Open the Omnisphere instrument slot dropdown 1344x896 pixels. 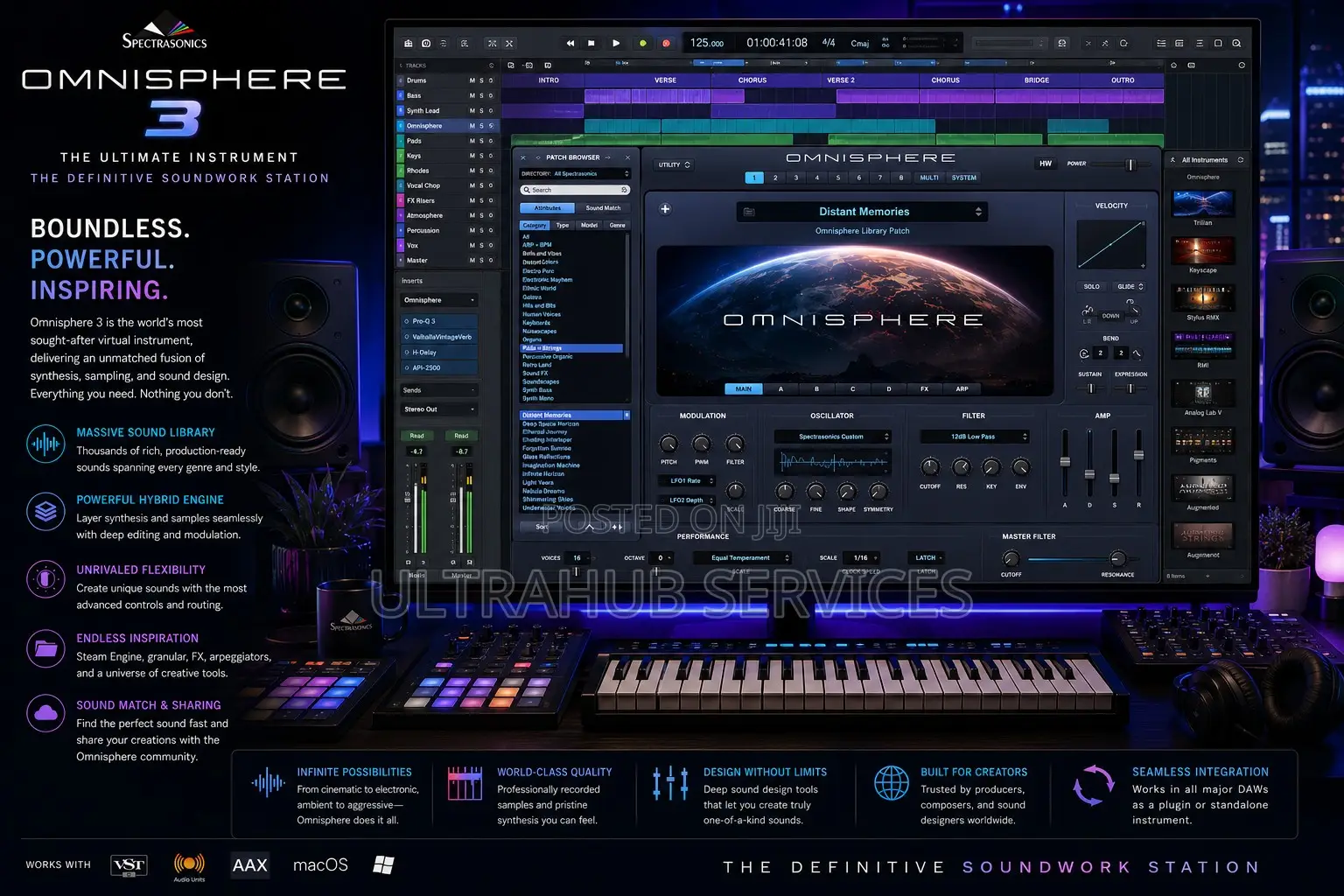439,300
